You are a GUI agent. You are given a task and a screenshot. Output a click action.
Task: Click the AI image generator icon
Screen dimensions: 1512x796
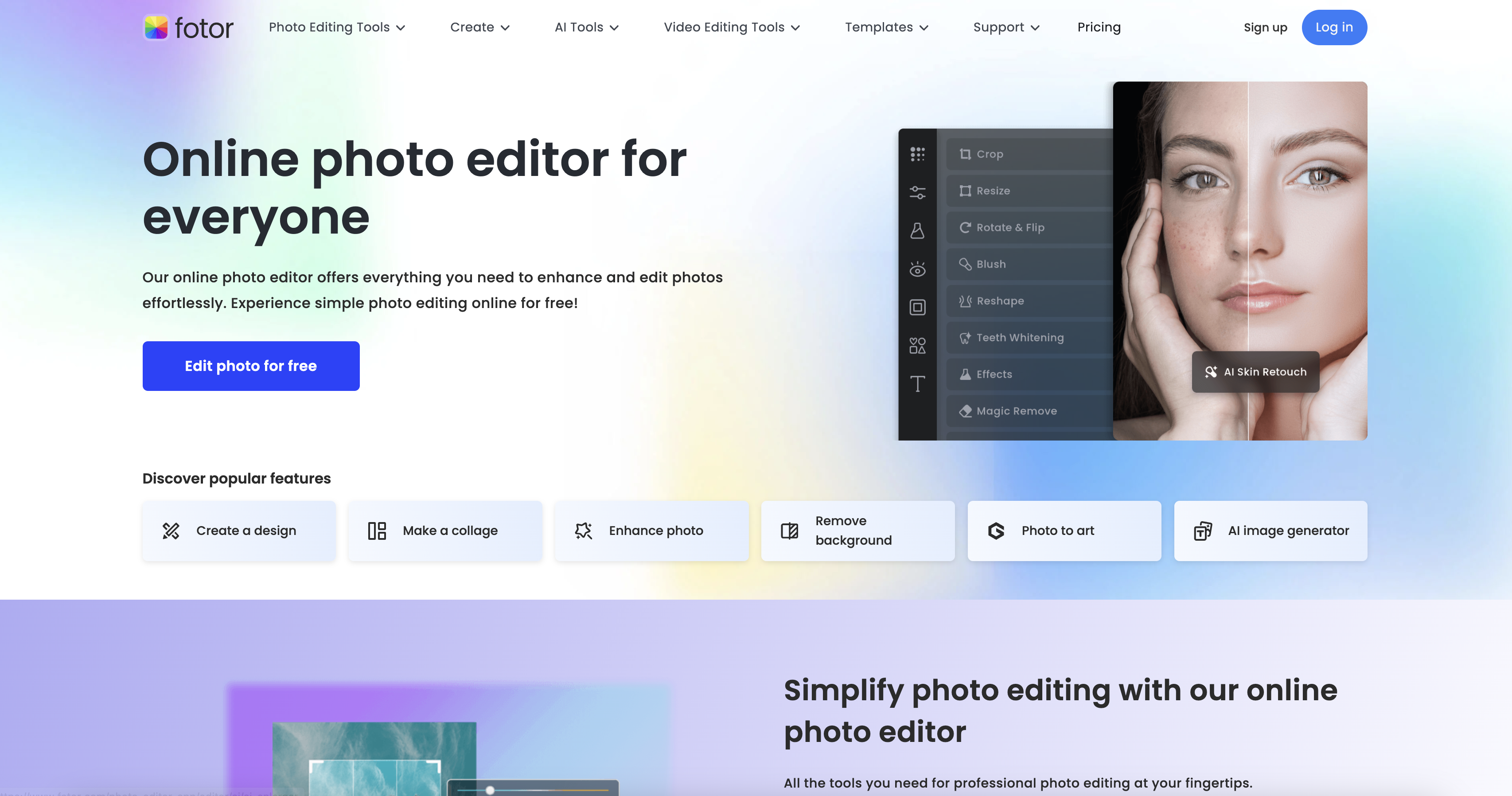point(1203,531)
